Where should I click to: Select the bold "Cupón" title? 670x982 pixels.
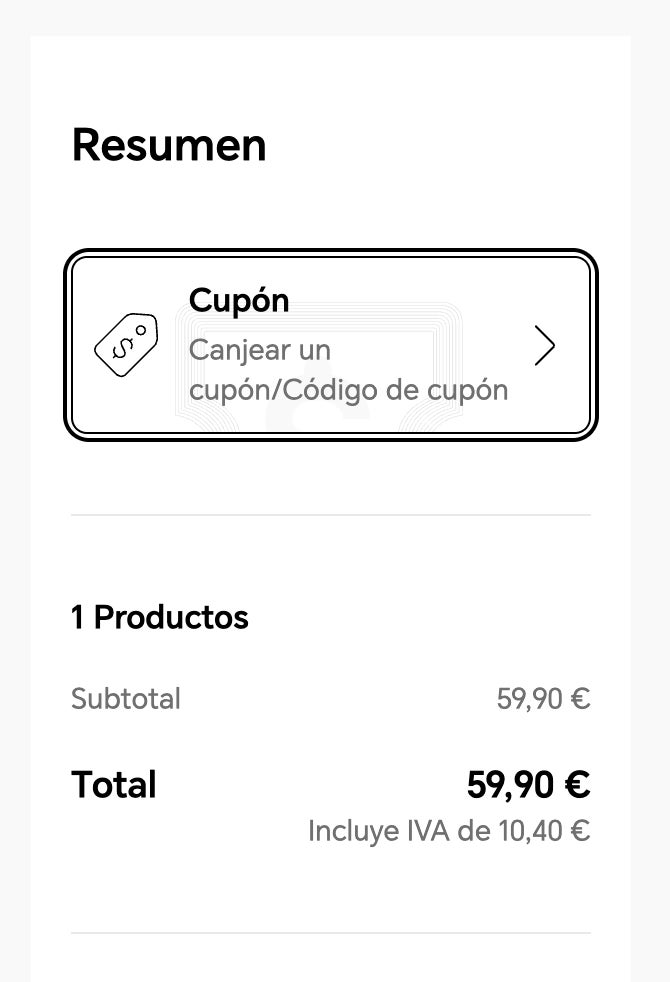[239, 300]
